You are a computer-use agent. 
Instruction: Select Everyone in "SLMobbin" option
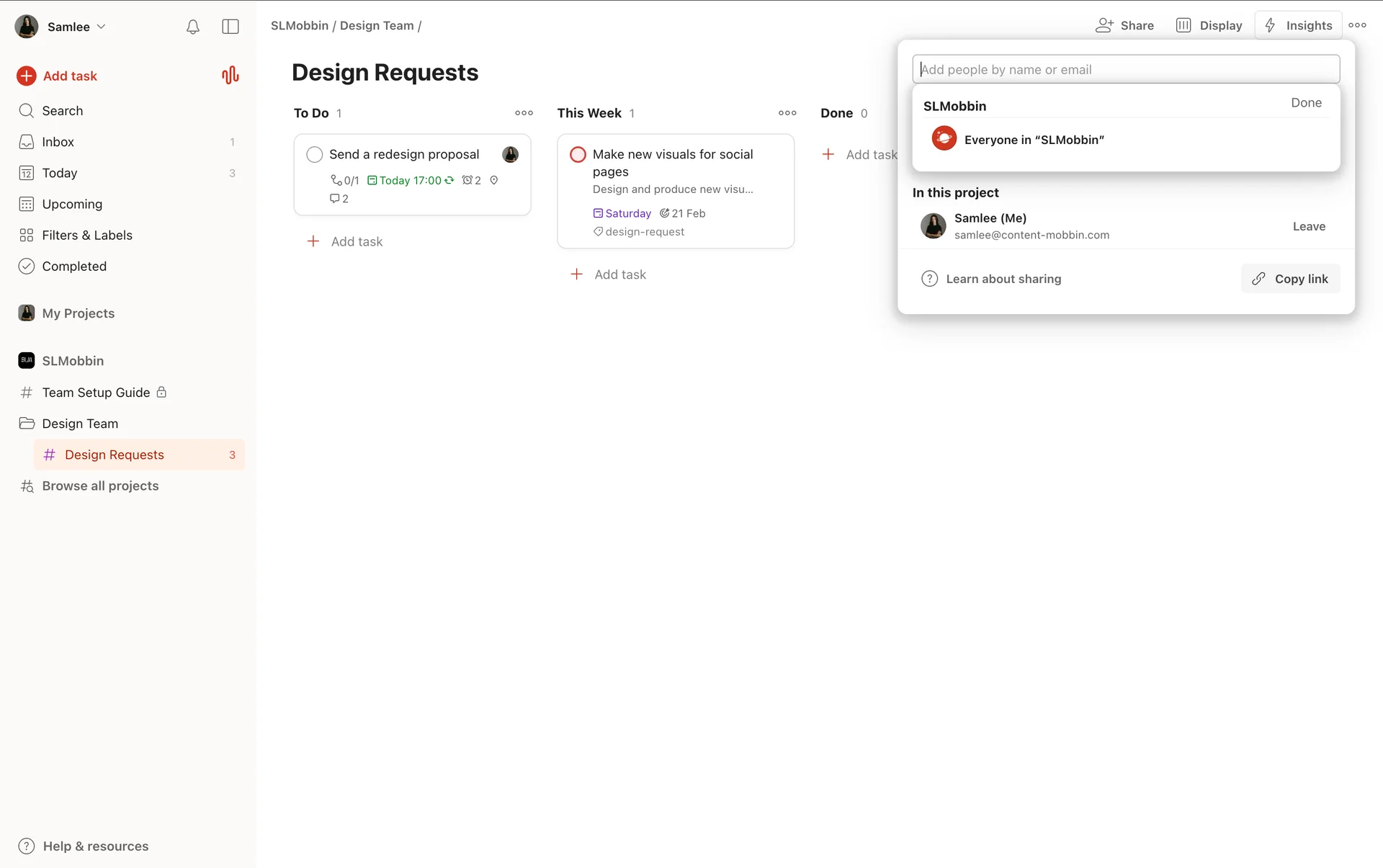click(x=1034, y=139)
